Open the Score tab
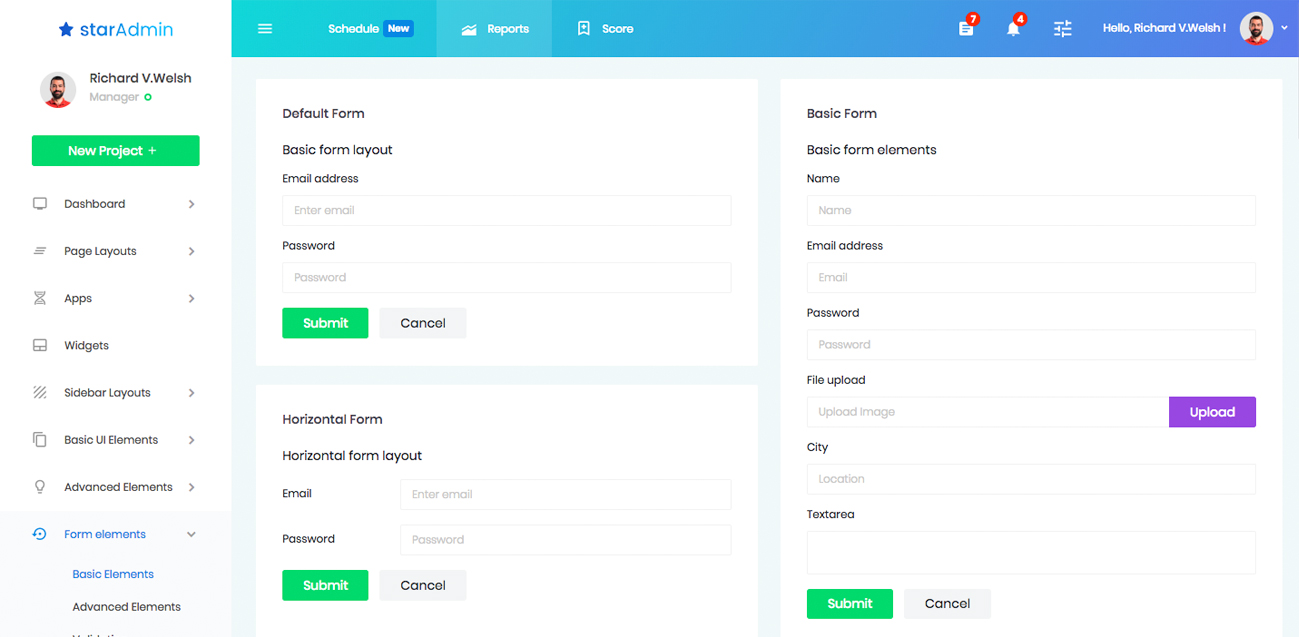Screen dimensions: 1299x637 point(606,29)
